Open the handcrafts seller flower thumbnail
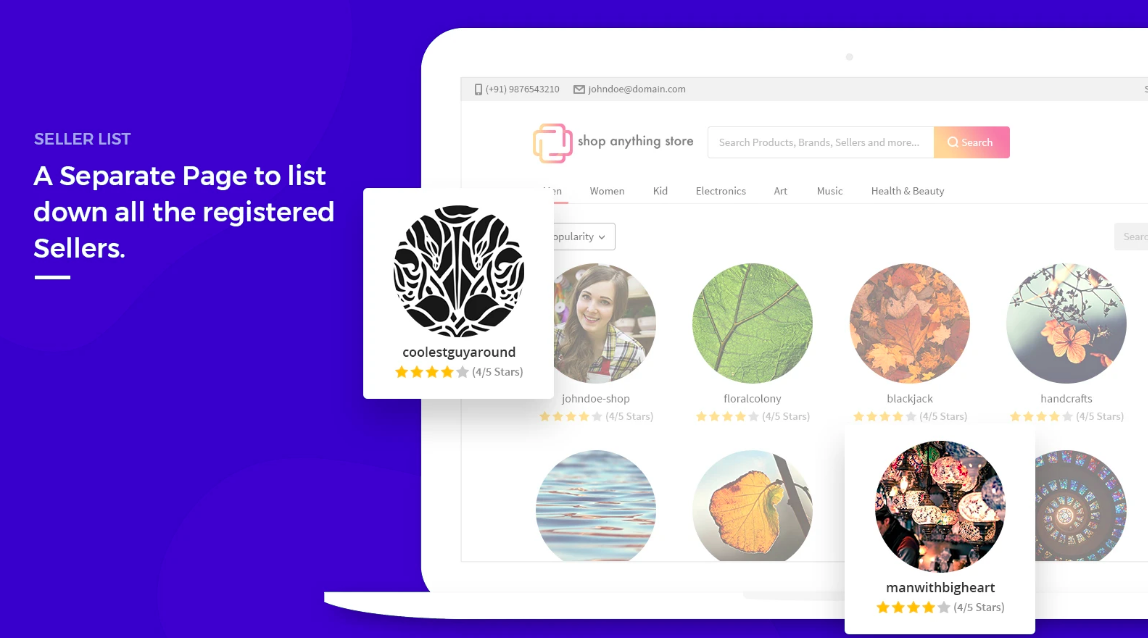Viewport: 1148px width, 638px height. 1066,323
